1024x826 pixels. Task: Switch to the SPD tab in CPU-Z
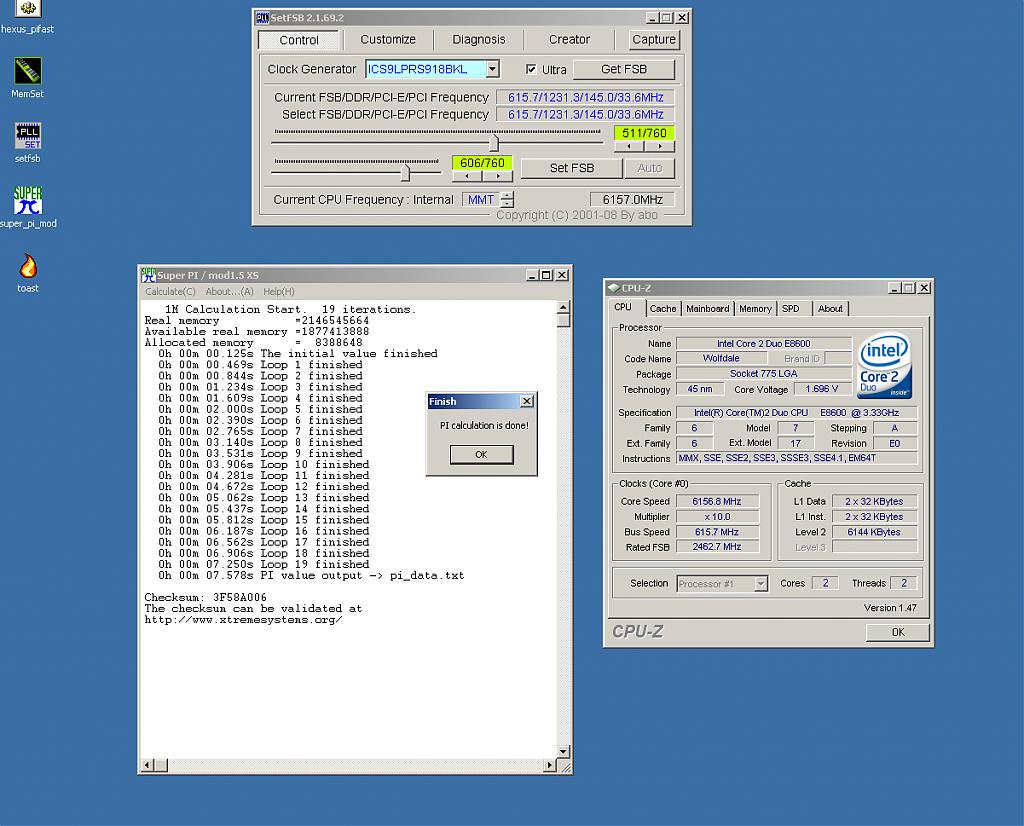click(x=791, y=309)
